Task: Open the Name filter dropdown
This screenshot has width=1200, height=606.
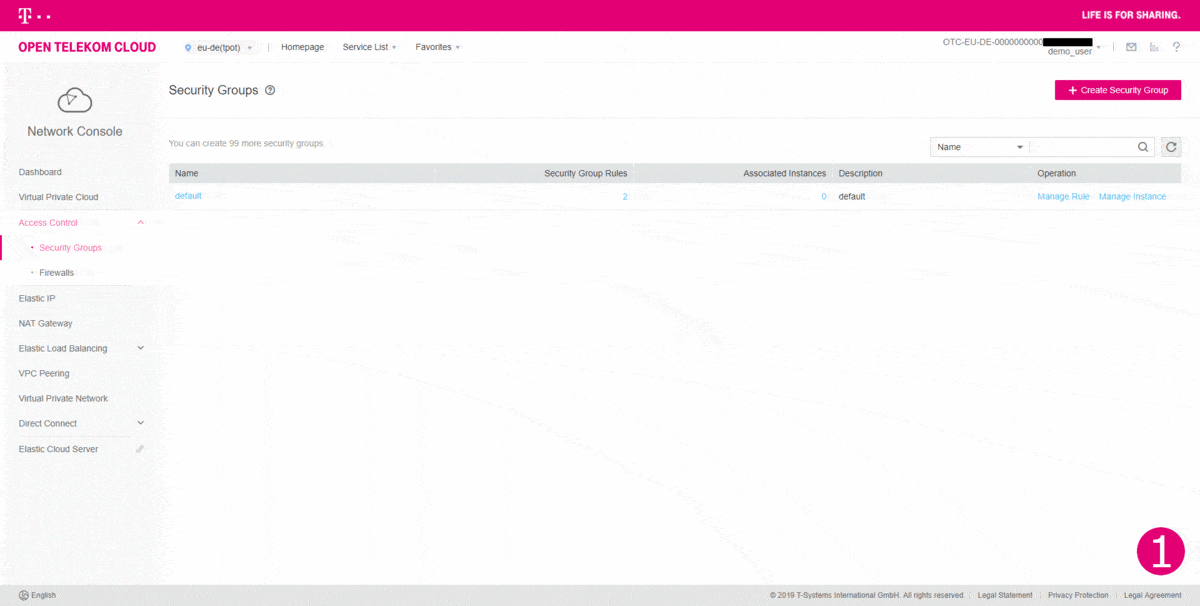Action: (x=979, y=146)
